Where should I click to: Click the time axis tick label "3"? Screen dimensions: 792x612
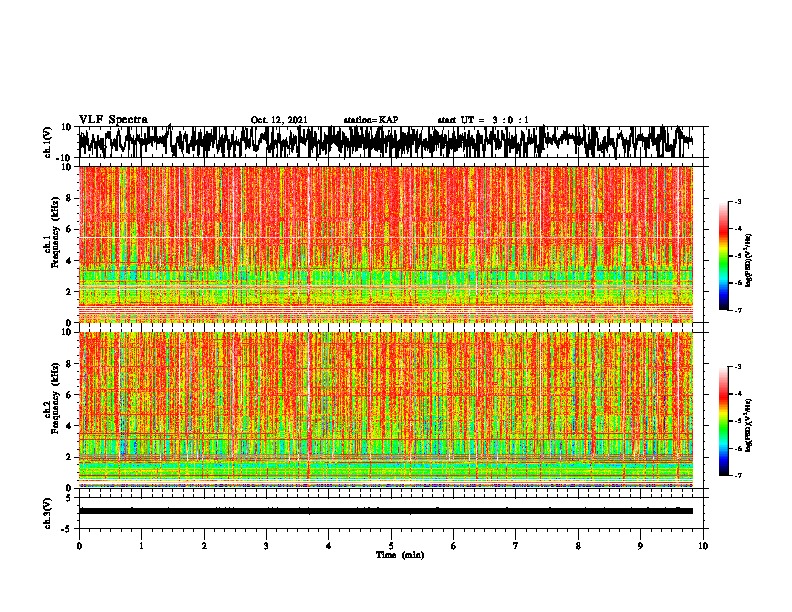coord(266,546)
